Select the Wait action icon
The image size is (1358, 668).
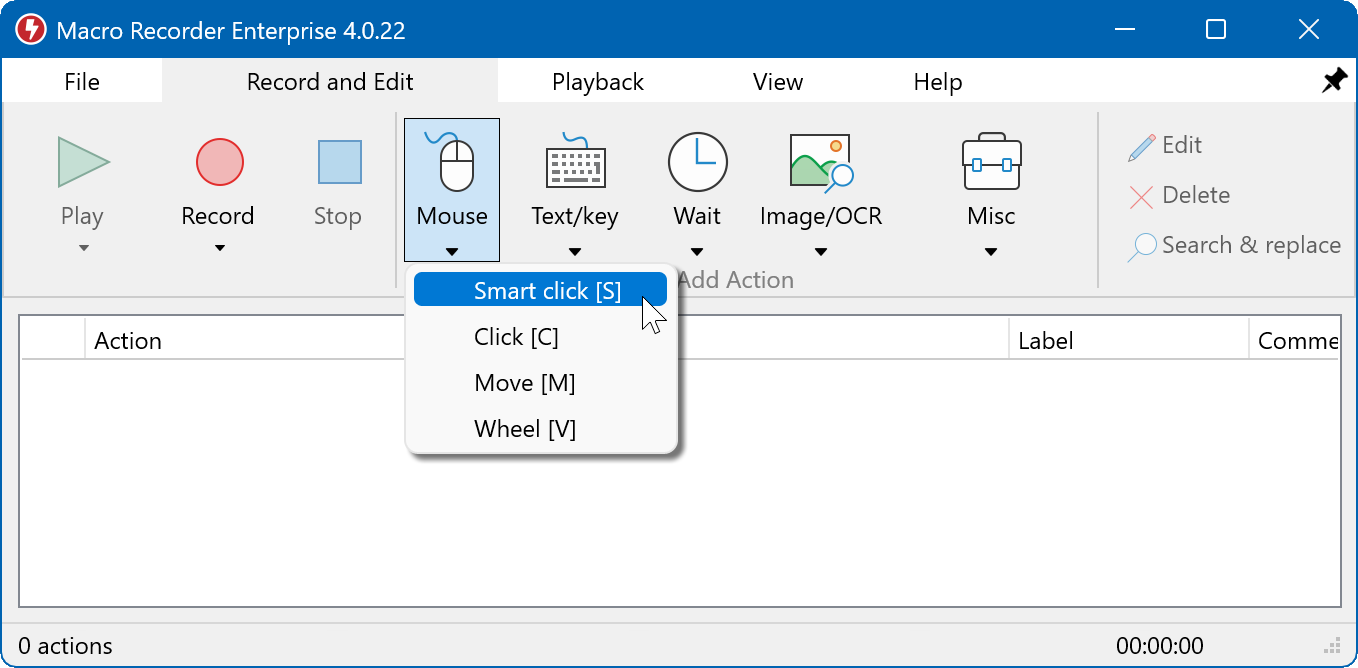tap(697, 162)
